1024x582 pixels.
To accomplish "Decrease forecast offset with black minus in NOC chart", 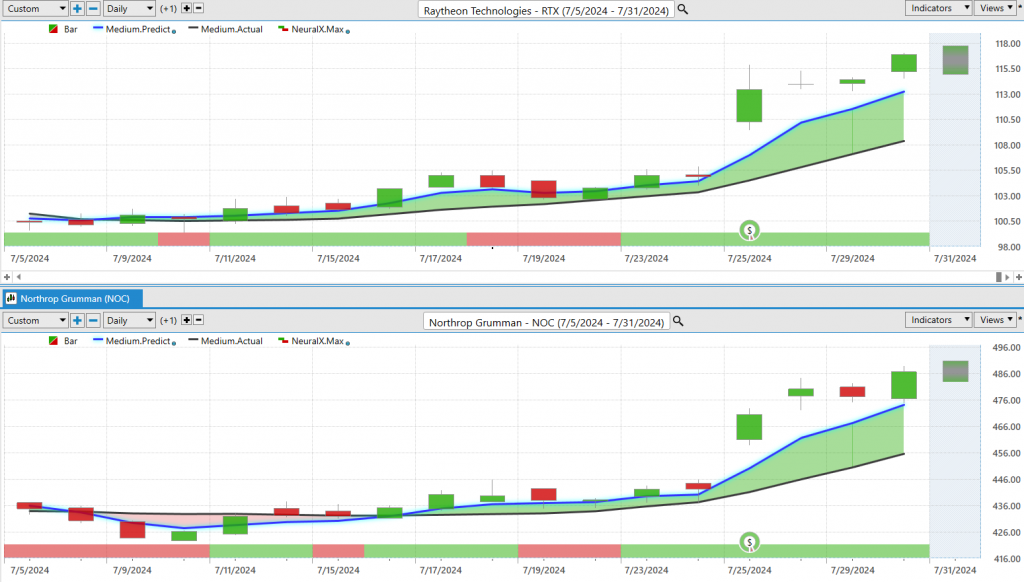I will (x=199, y=320).
